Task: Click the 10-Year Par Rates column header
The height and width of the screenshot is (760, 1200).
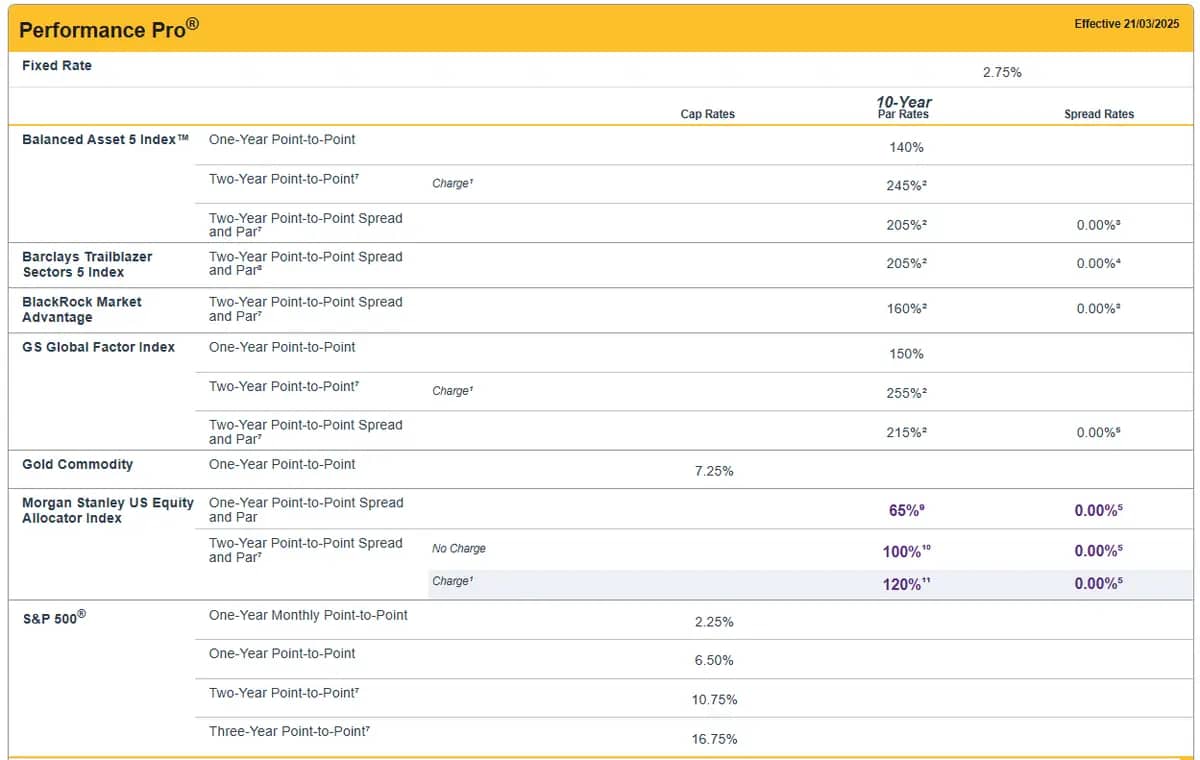Action: (x=903, y=107)
